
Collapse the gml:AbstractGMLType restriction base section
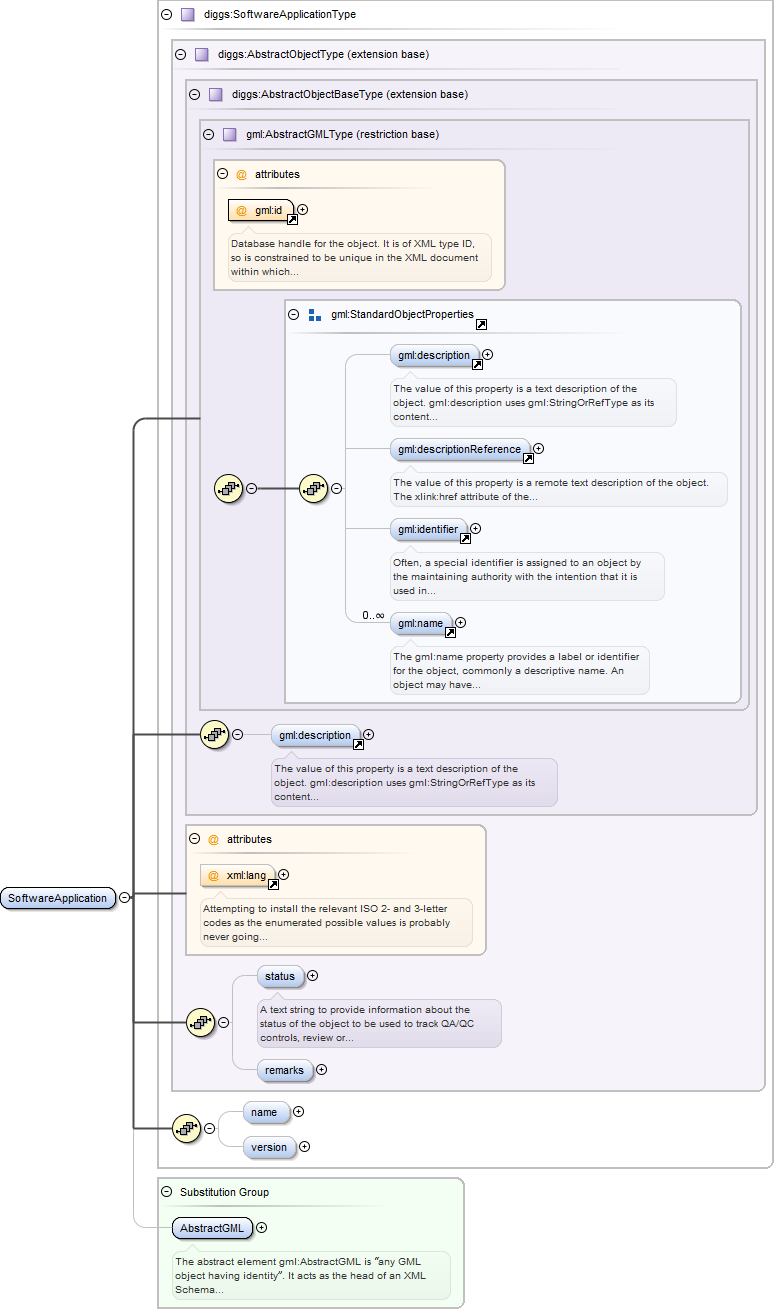click(x=208, y=134)
